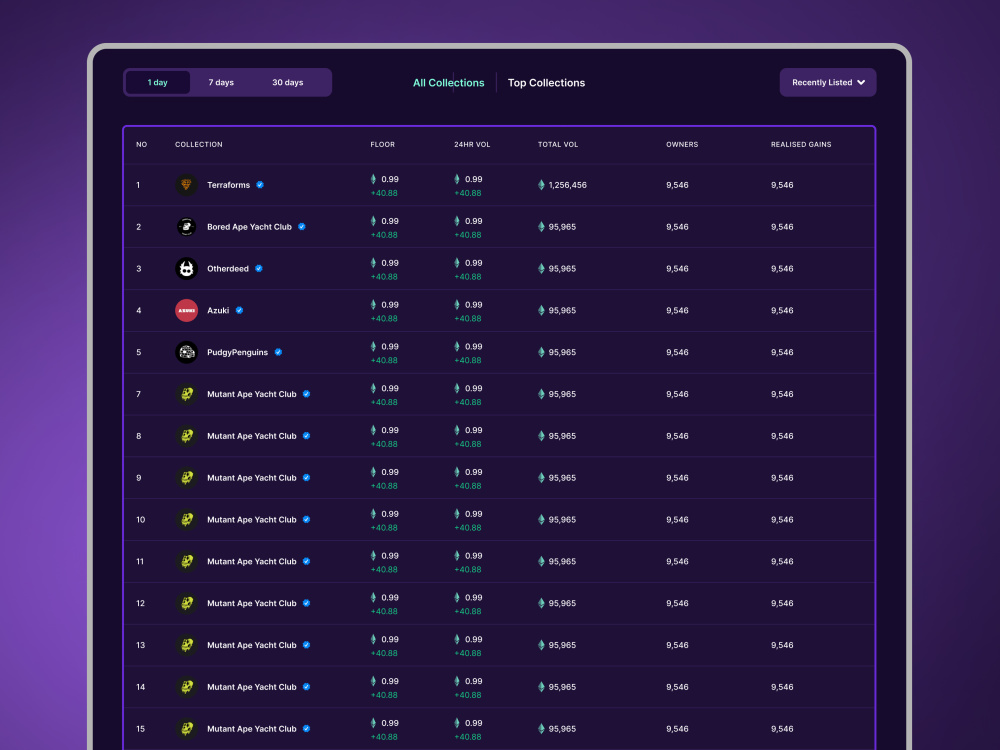1000x750 pixels.
Task: Click the avatar in row 9
Action: 186,478
